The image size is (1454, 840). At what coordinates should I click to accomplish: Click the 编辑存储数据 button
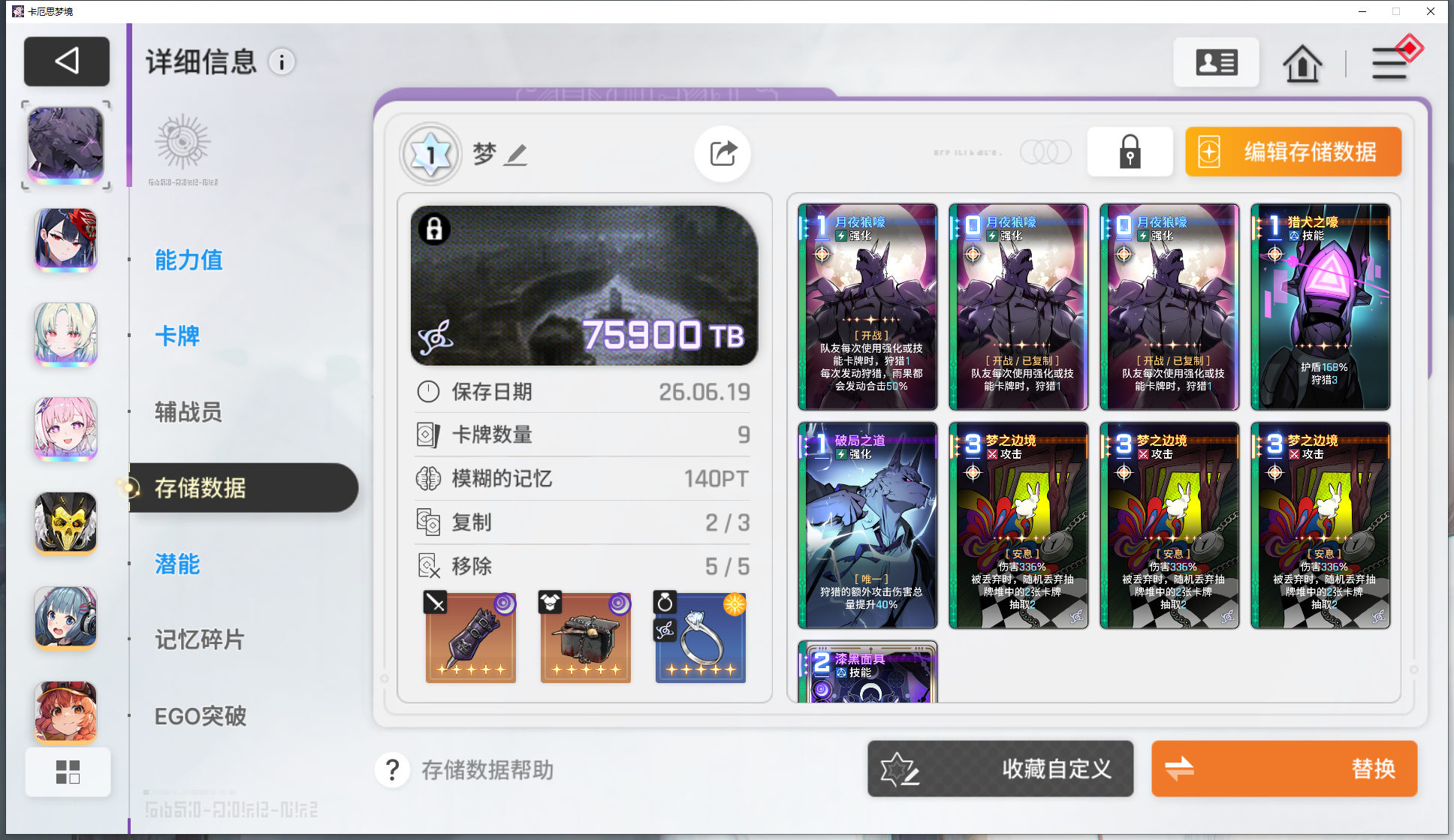tap(1293, 152)
